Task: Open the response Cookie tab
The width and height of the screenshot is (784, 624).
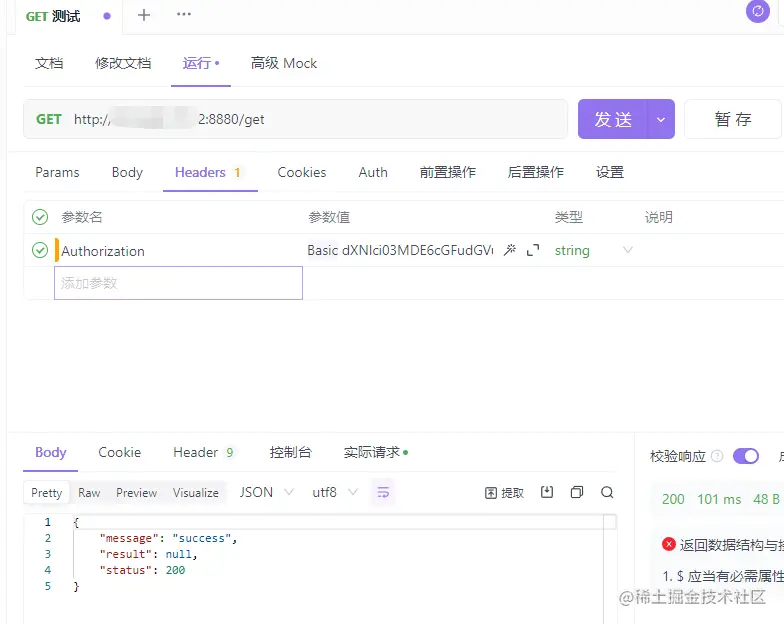Action: [x=120, y=452]
